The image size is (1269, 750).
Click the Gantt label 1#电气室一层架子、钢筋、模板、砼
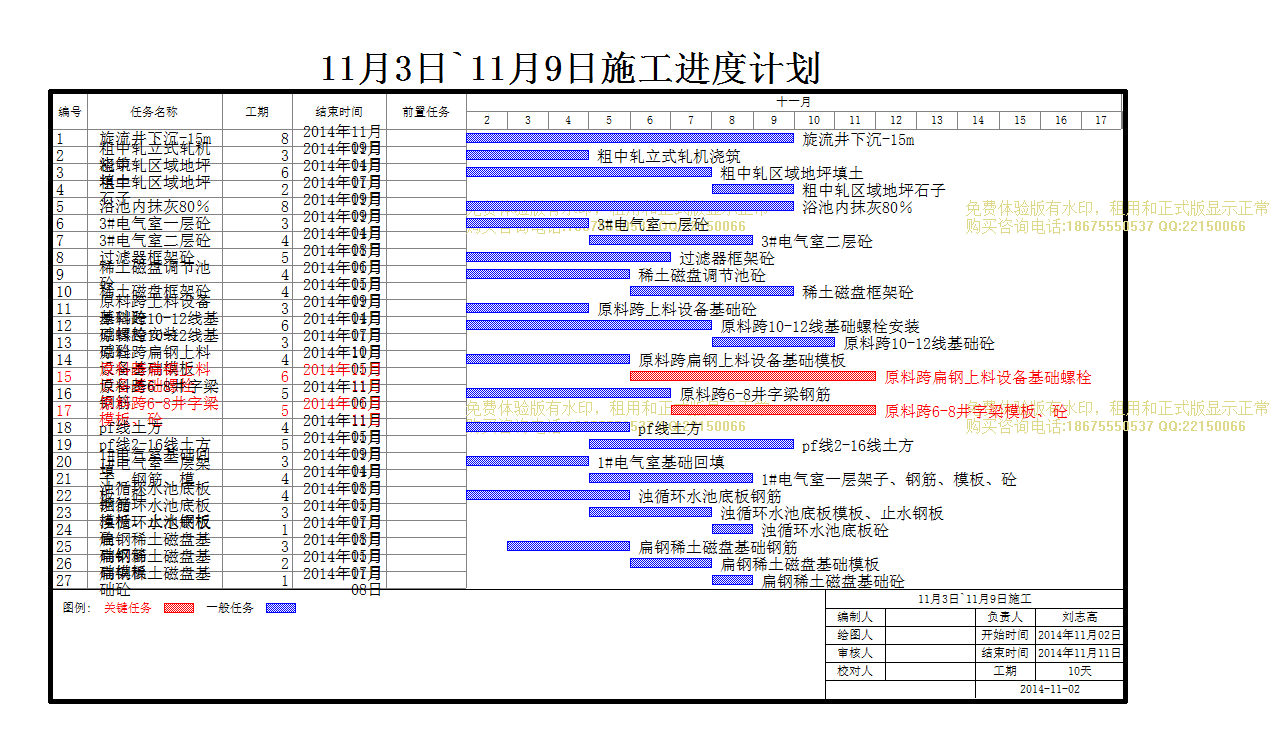click(889, 479)
